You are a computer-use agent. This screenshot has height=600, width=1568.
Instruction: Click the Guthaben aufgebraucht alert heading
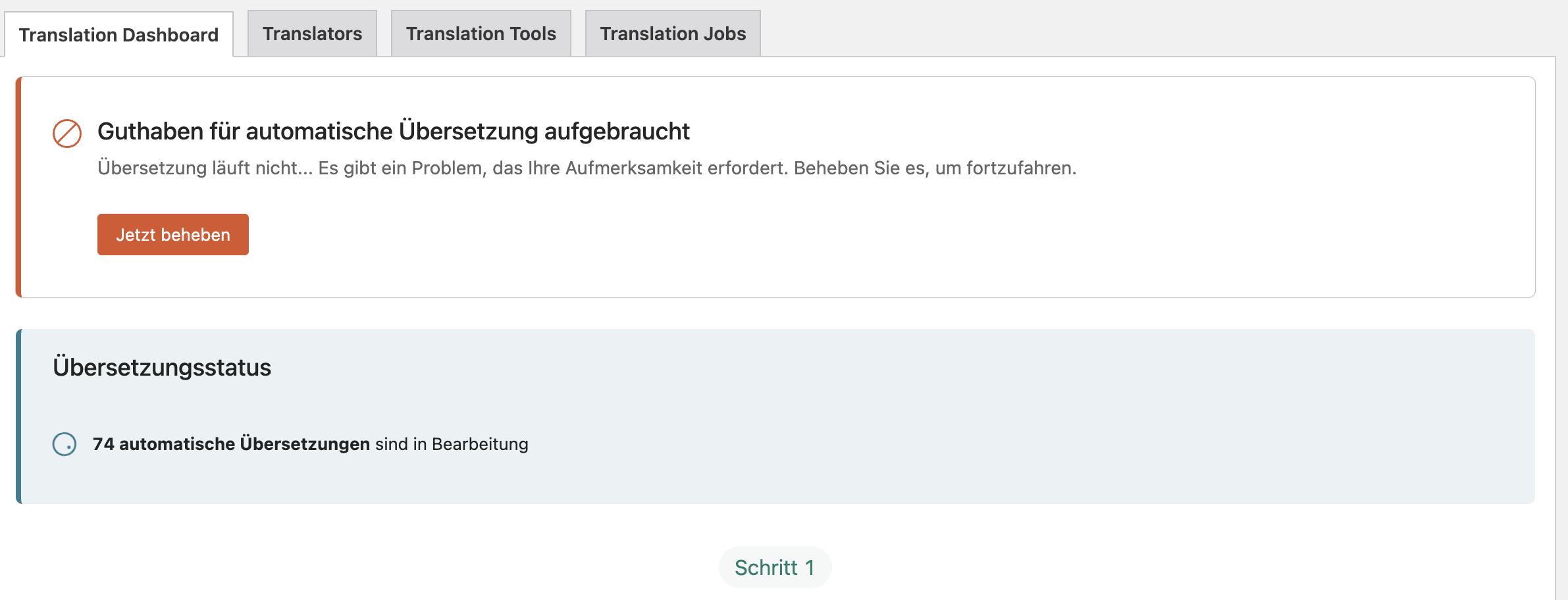[x=393, y=132]
